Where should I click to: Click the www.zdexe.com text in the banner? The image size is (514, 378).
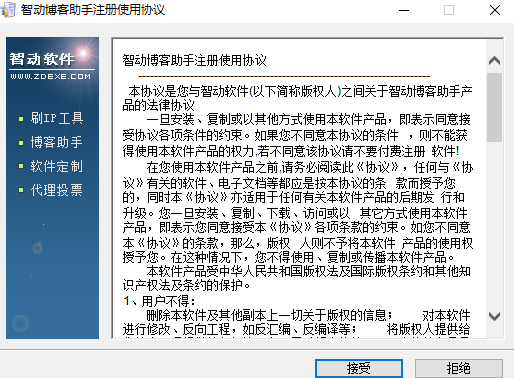click(x=50, y=76)
